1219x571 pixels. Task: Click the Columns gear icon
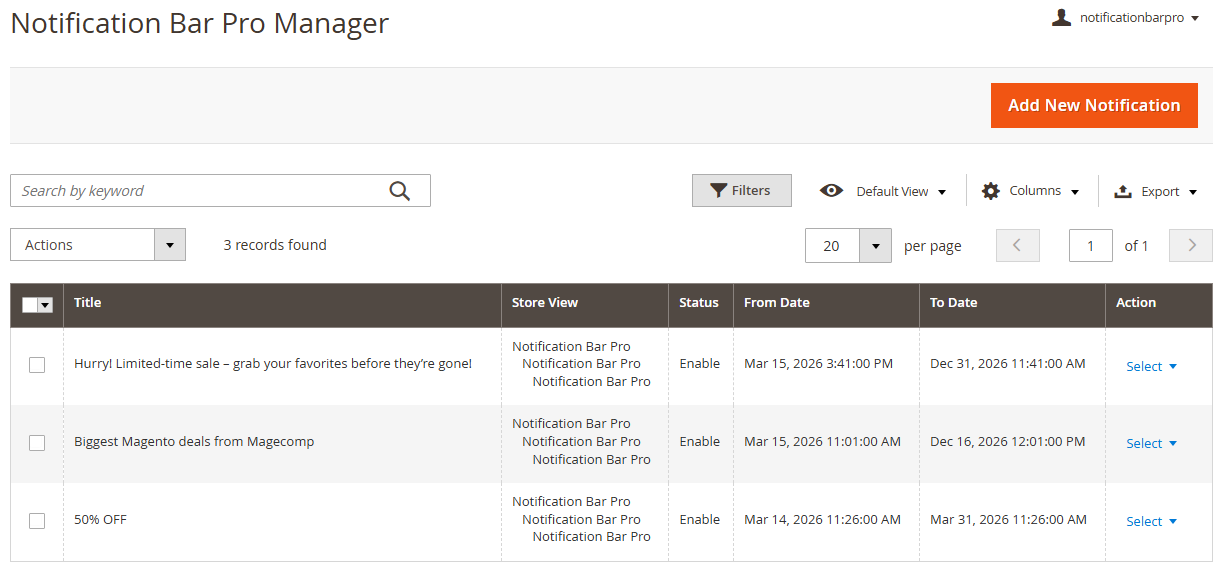tap(991, 191)
